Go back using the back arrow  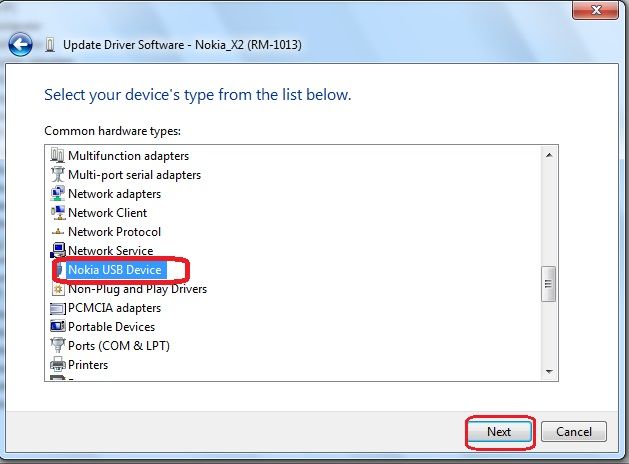(20, 45)
